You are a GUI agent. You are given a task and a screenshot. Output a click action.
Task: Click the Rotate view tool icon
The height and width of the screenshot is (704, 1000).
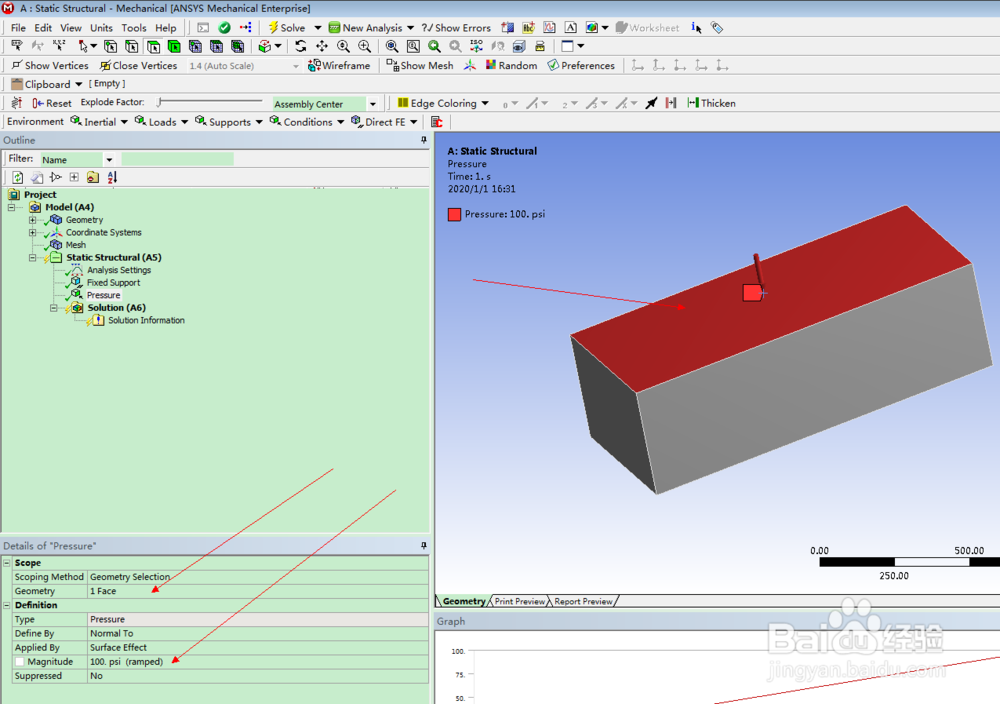(x=301, y=46)
